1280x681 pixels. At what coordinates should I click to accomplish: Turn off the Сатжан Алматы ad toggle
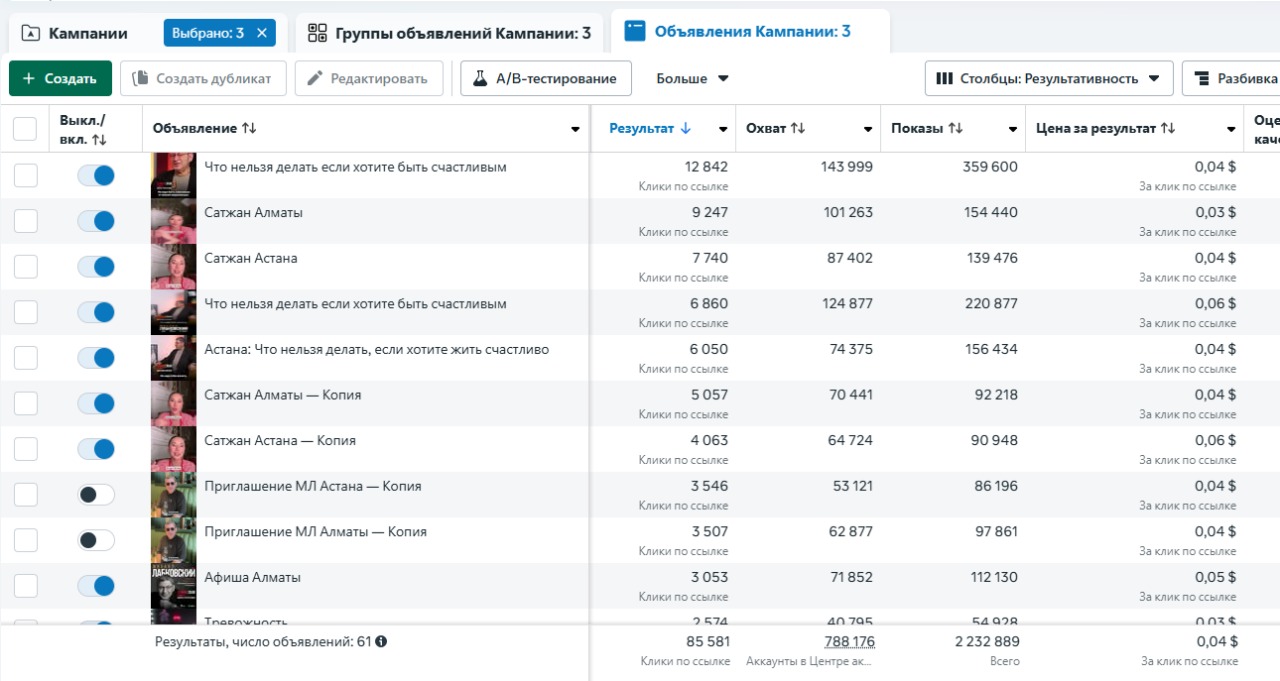(x=97, y=221)
